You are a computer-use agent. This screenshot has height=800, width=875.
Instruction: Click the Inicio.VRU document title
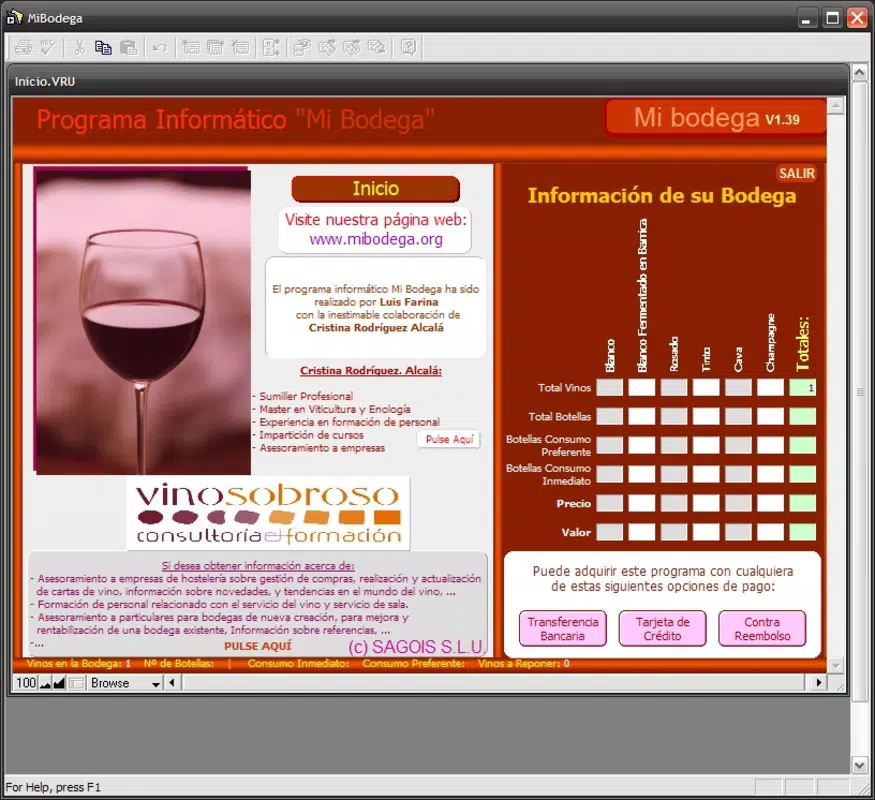click(45, 81)
